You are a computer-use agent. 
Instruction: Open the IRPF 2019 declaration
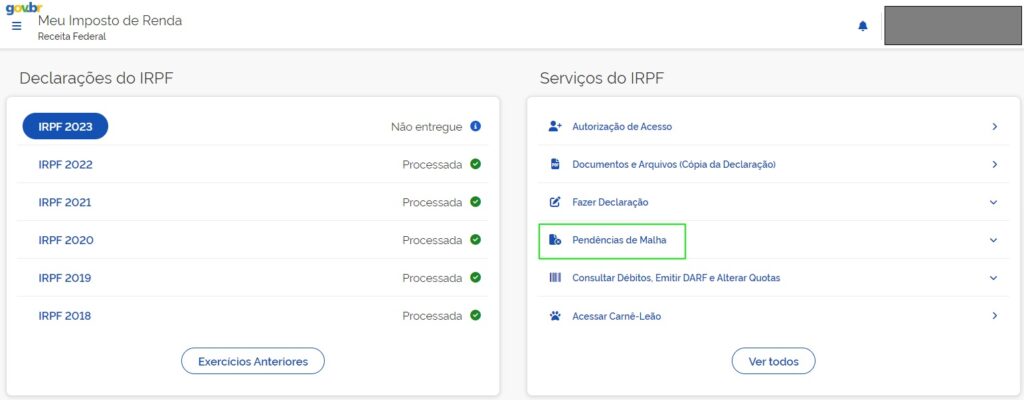point(65,278)
